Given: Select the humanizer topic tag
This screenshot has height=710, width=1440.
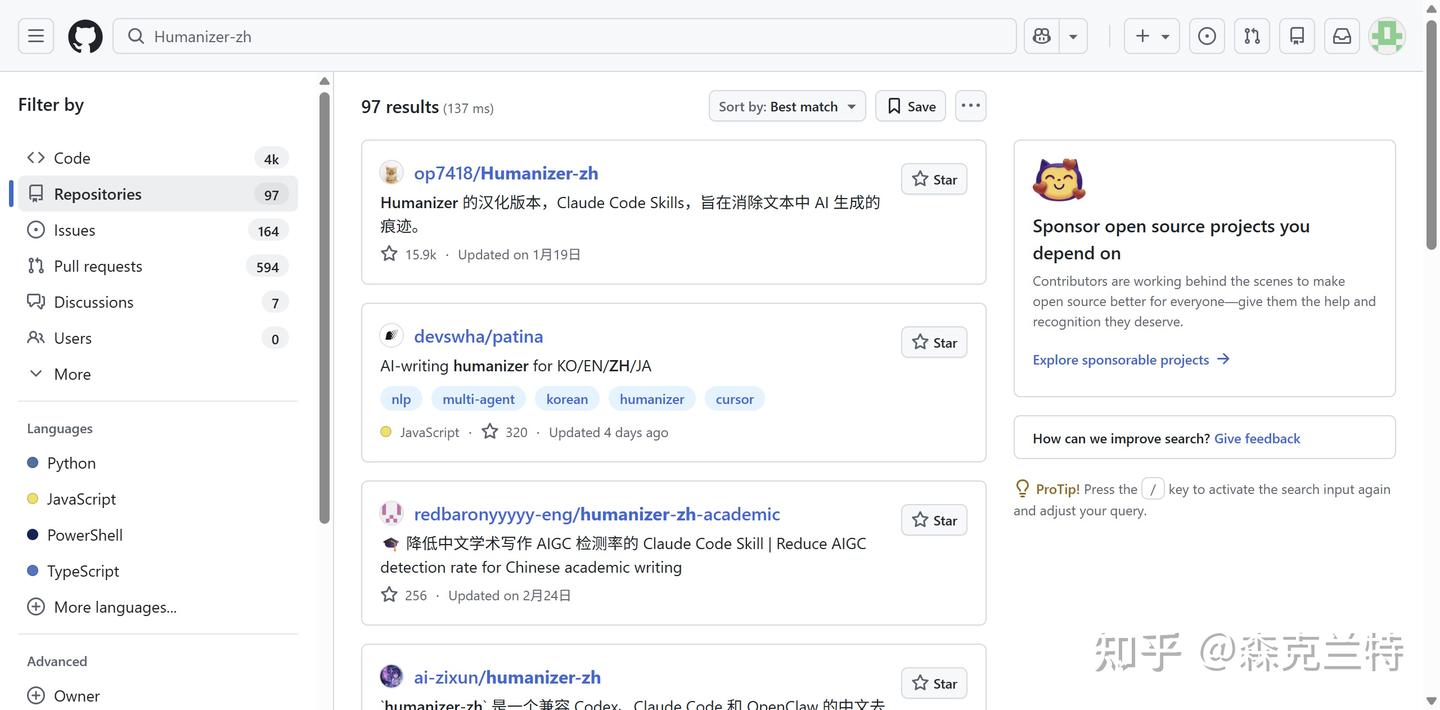Looking at the screenshot, I should coord(652,399).
